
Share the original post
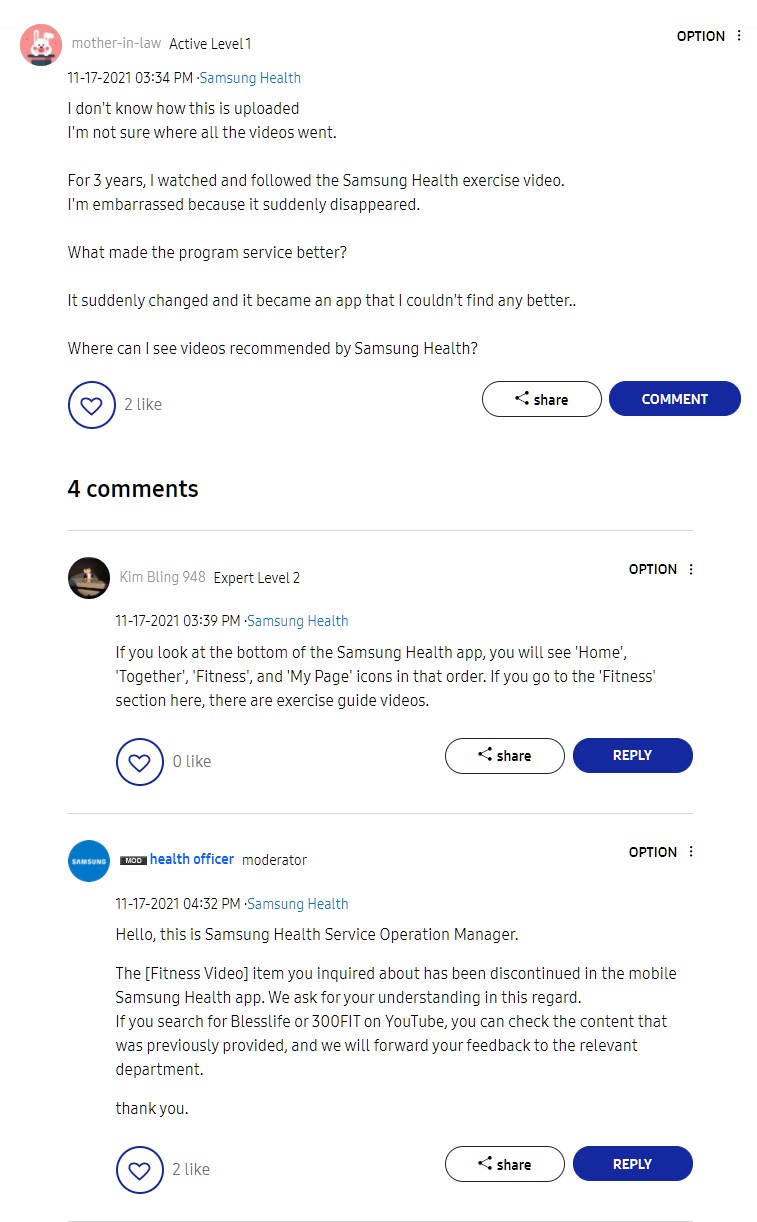pyautogui.click(x=541, y=399)
